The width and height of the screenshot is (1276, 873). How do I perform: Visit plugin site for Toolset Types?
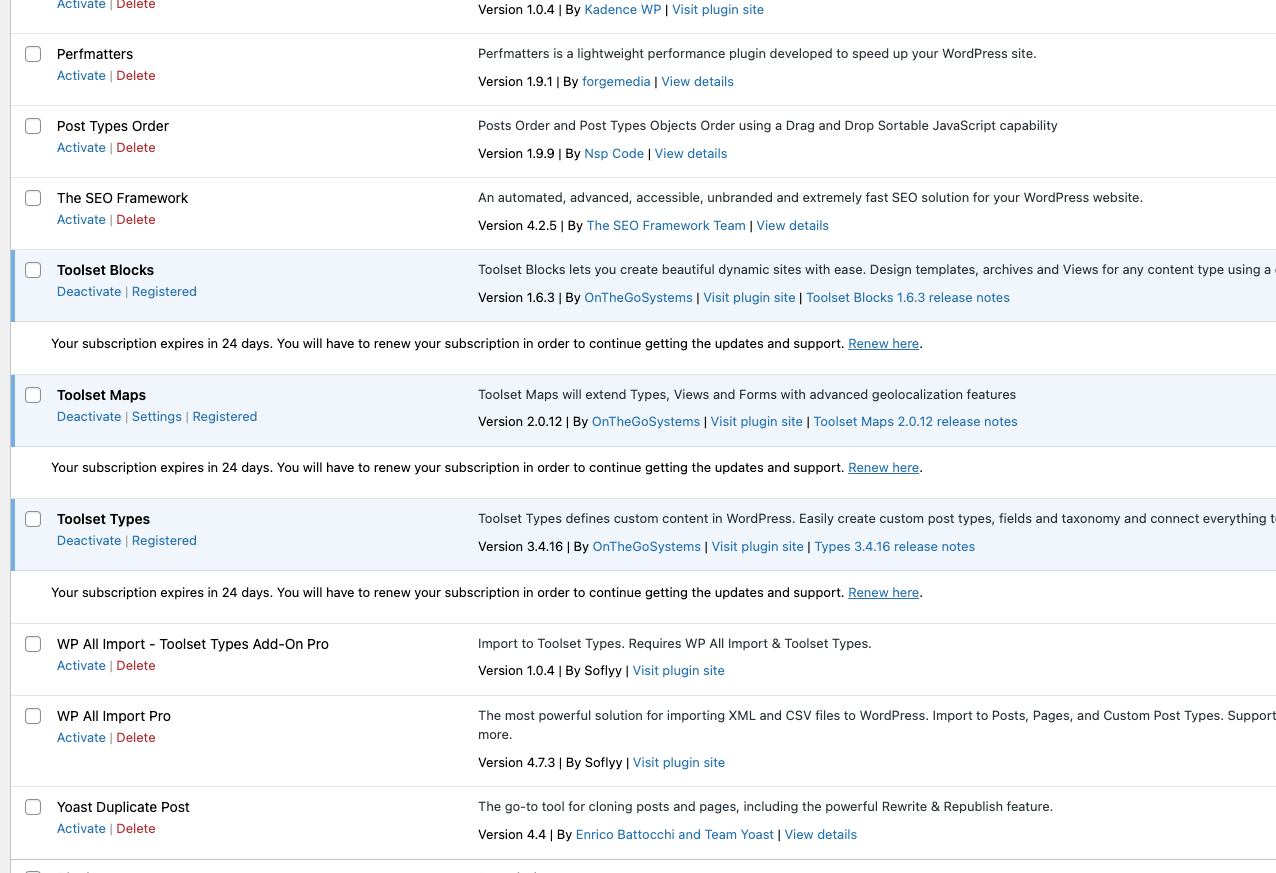click(758, 547)
